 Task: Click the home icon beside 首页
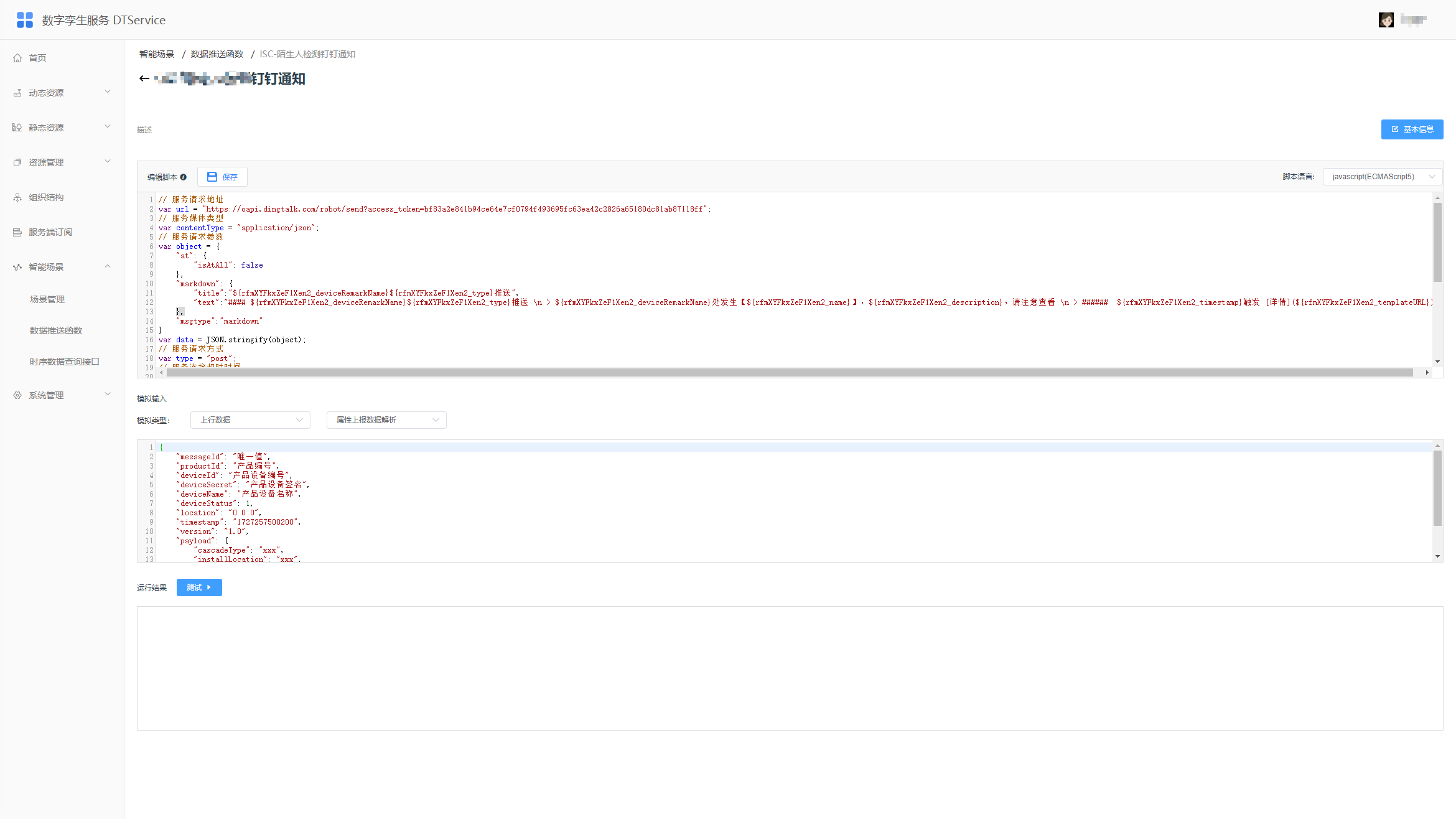[x=17, y=58]
